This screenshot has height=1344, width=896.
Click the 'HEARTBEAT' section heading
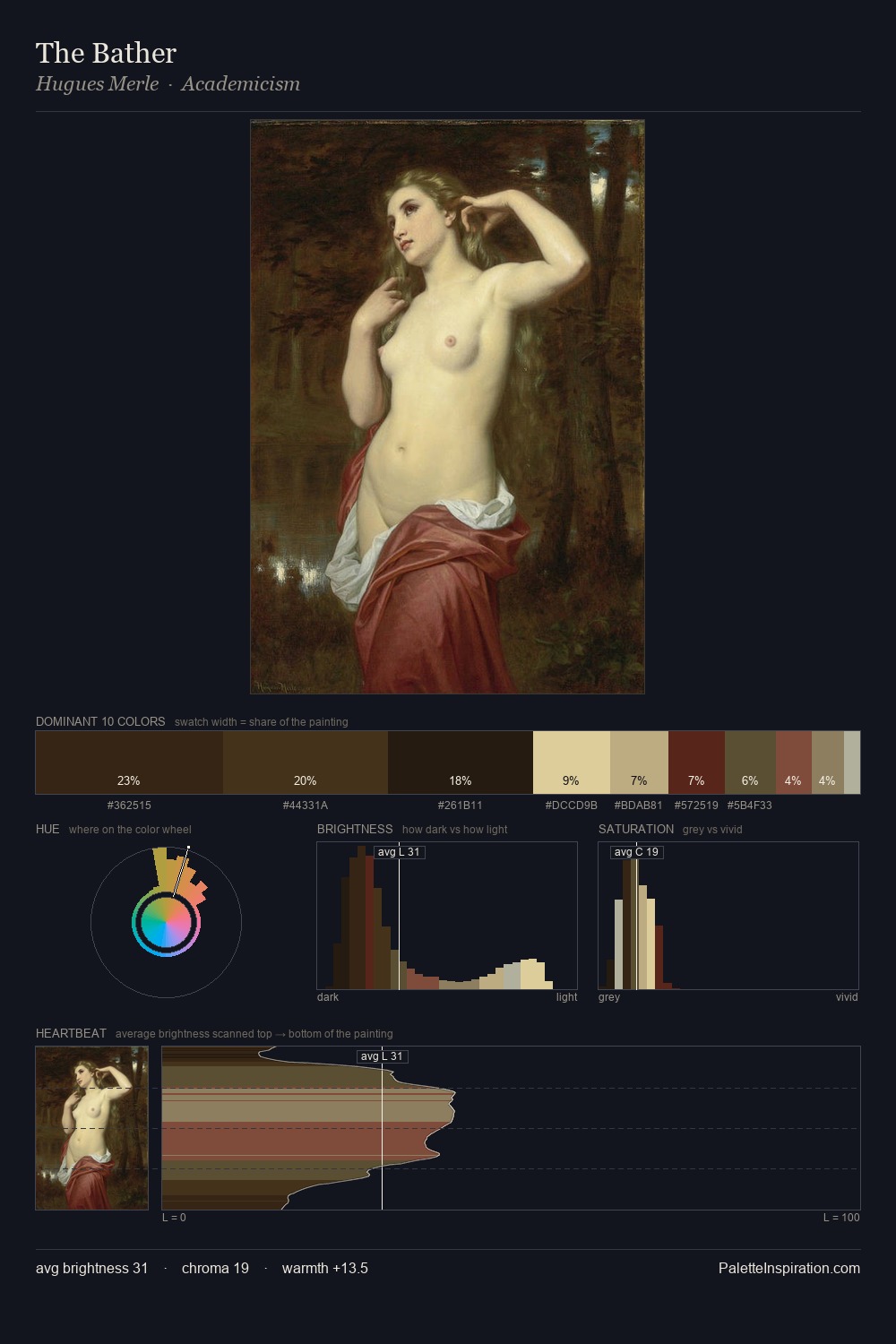71,1033
